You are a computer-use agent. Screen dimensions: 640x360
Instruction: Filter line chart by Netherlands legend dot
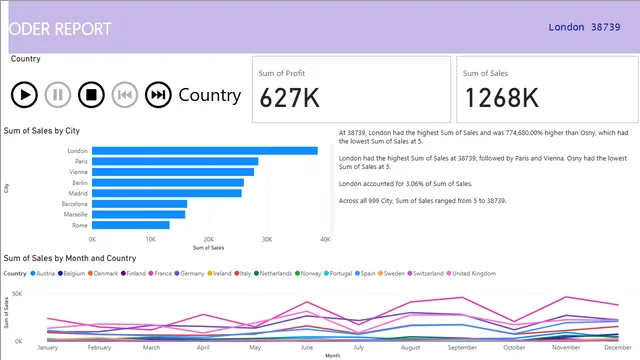(256, 273)
